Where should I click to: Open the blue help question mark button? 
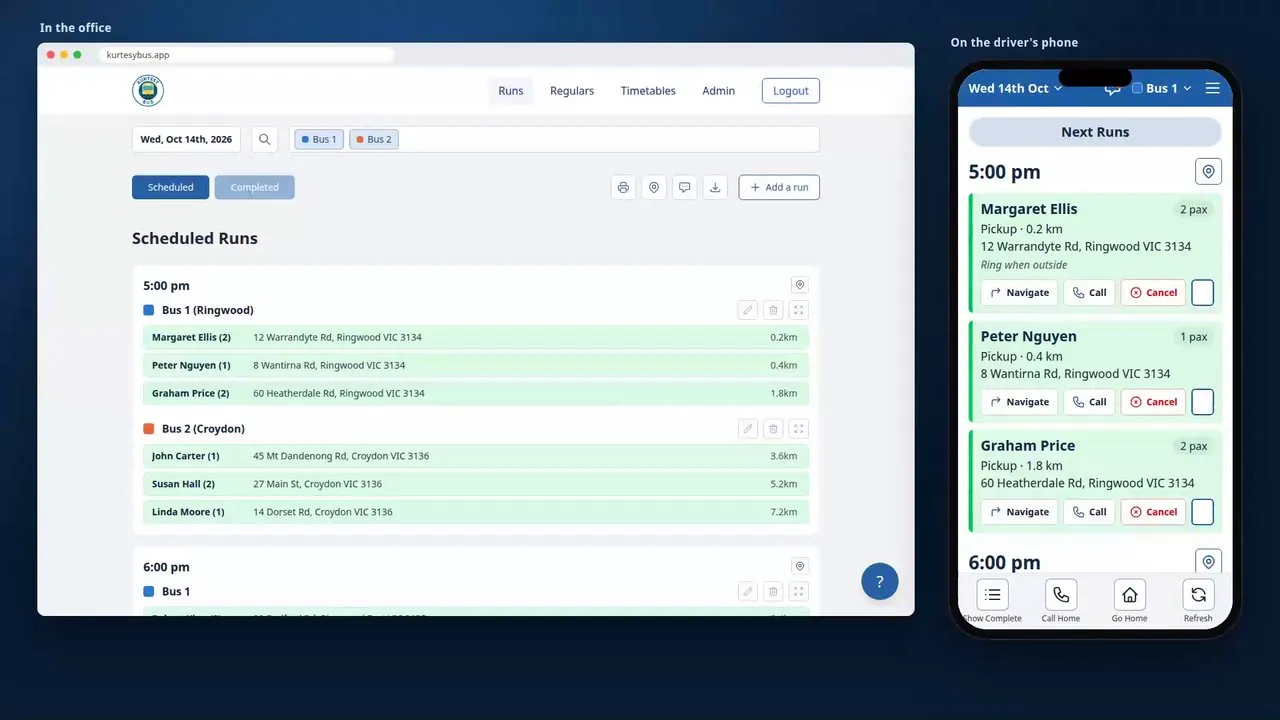[880, 581]
